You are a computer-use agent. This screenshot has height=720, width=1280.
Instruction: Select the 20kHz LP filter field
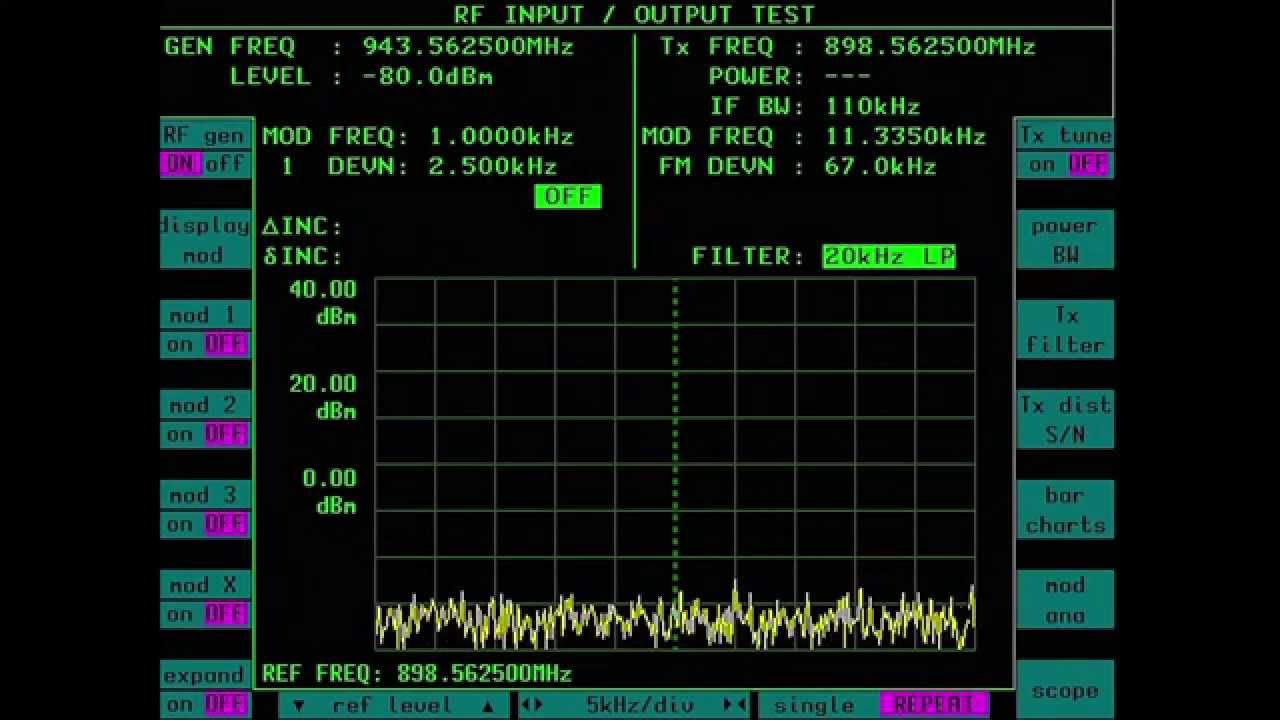coord(889,257)
